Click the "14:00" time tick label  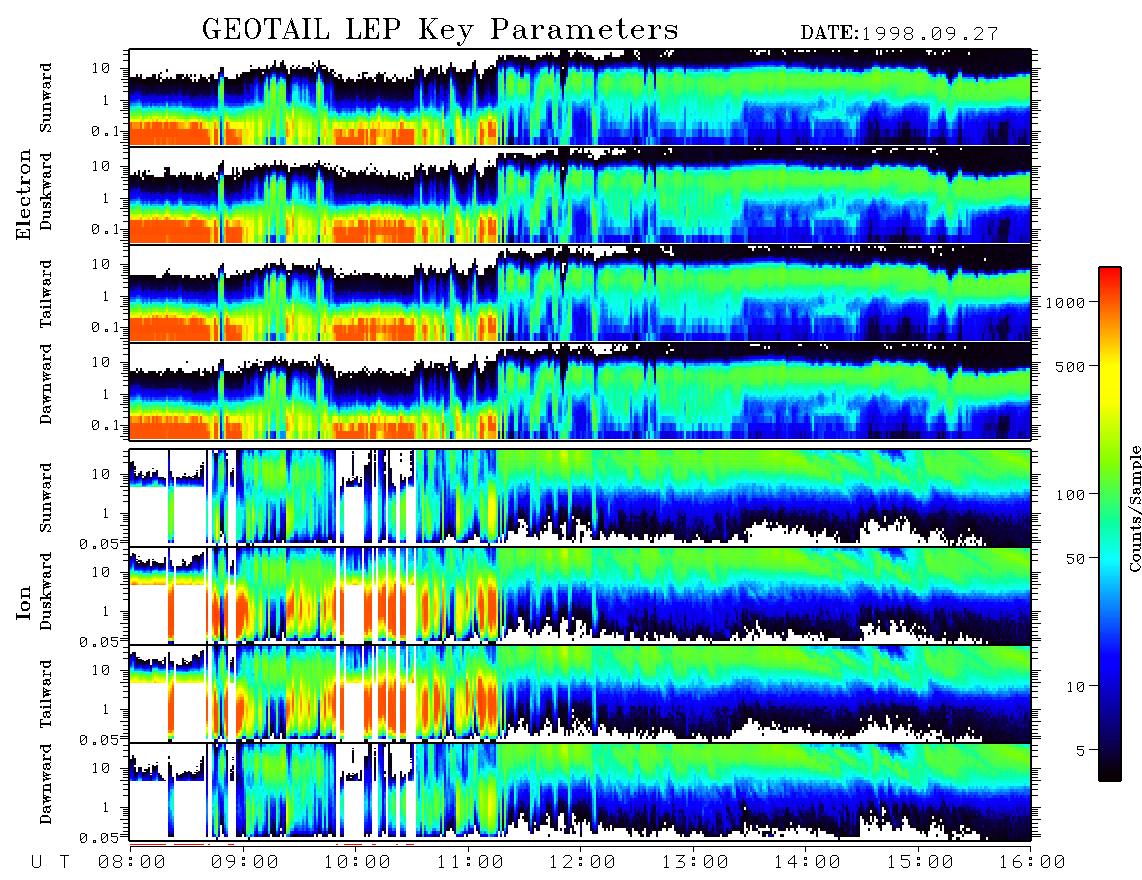(x=807, y=863)
